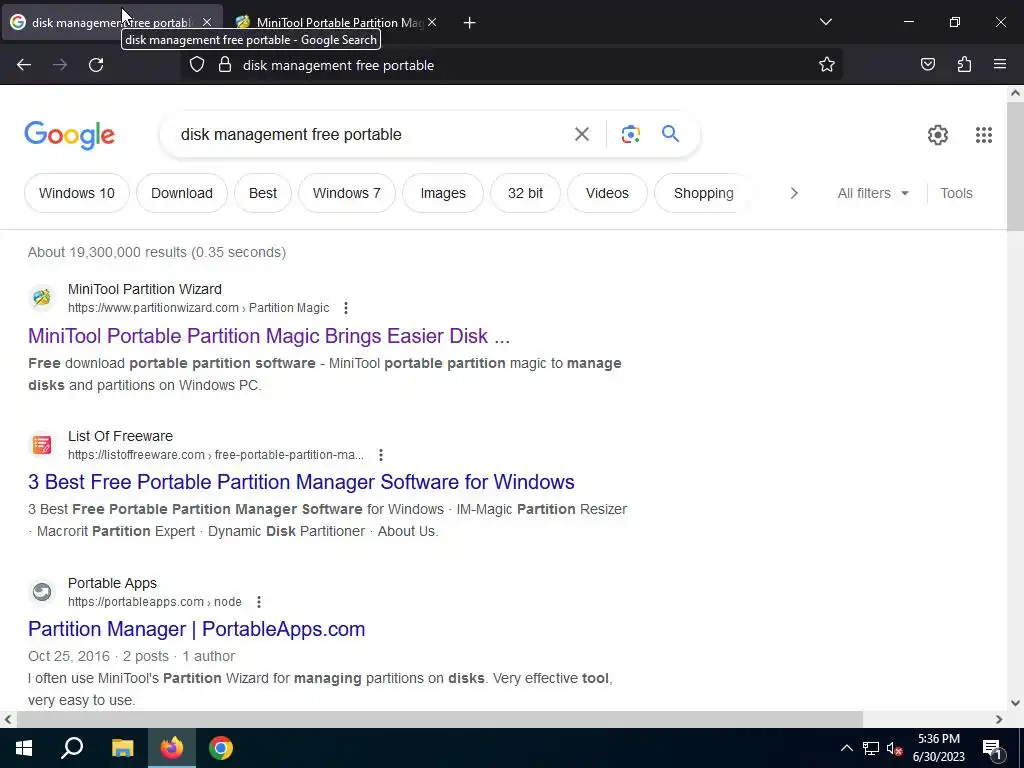Open the Save to Pocket icon
The image size is (1024, 768).
927,65
